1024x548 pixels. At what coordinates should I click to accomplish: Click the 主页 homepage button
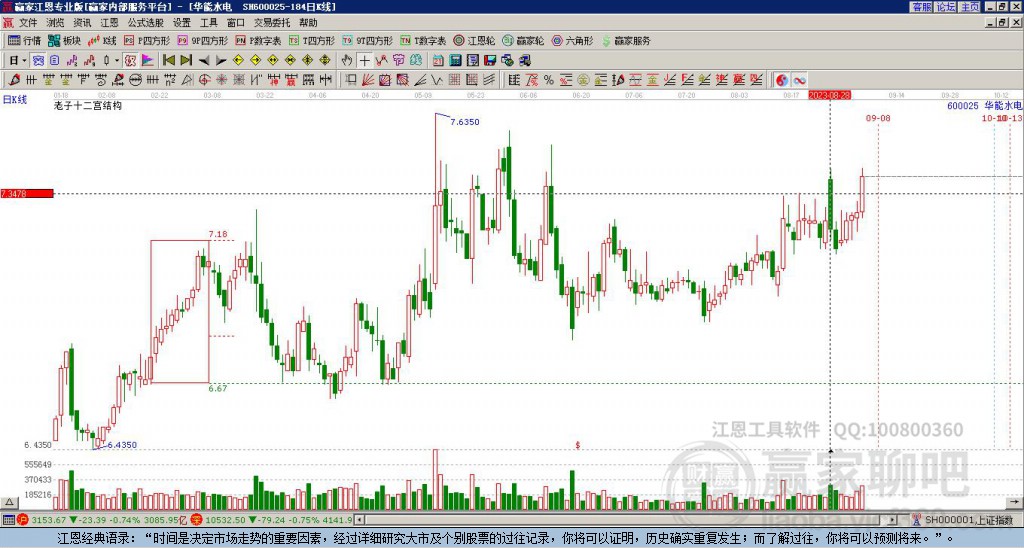(x=970, y=7)
